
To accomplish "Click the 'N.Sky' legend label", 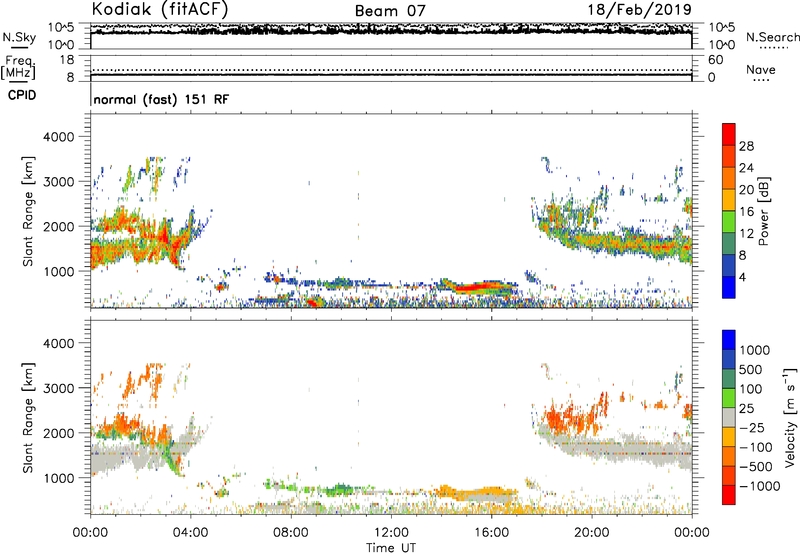I will tap(19, 38).
